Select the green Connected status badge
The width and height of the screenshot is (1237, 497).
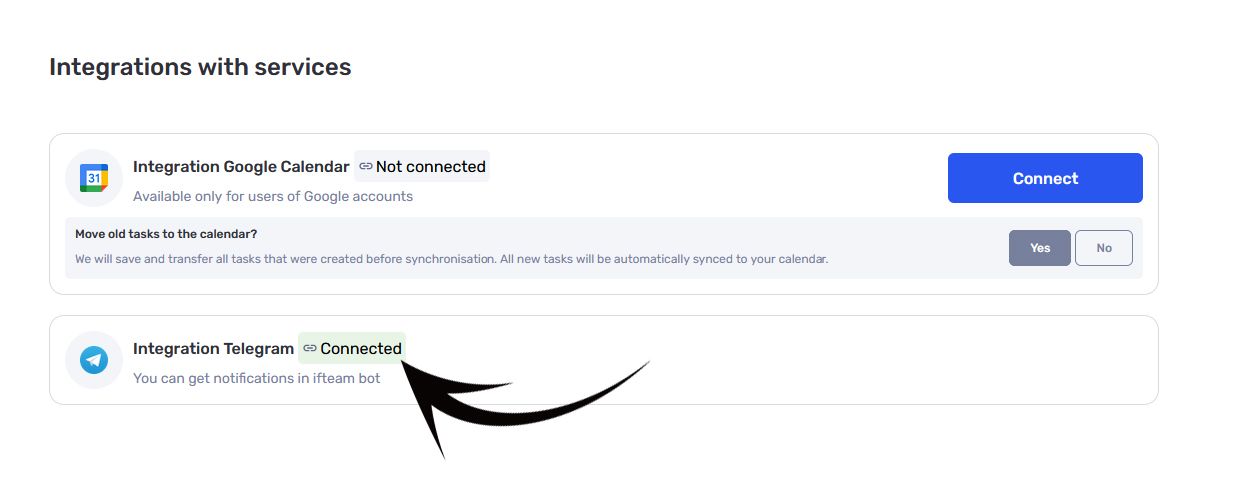(352, 348)
